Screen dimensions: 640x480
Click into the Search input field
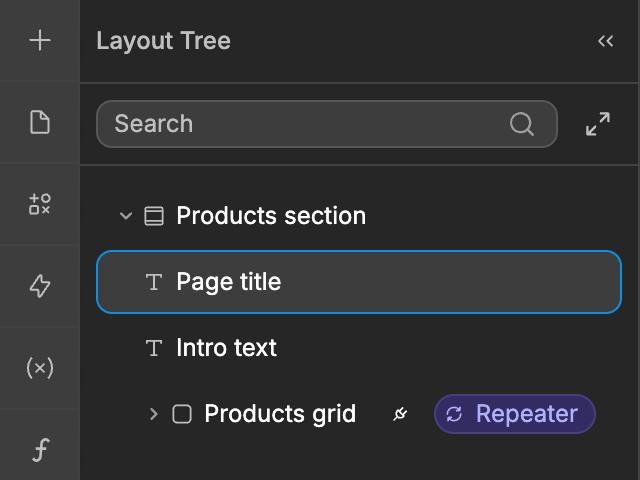[x=327, y=124]
